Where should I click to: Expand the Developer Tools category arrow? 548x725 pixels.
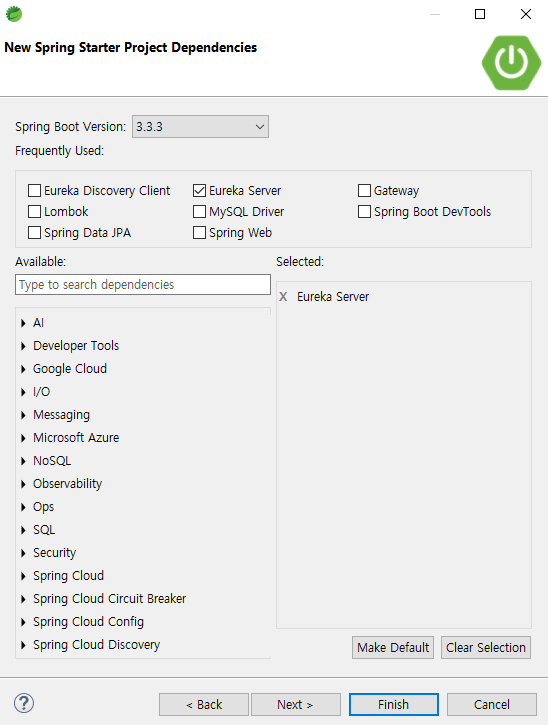pyautogui.click(x=23, y=346)
